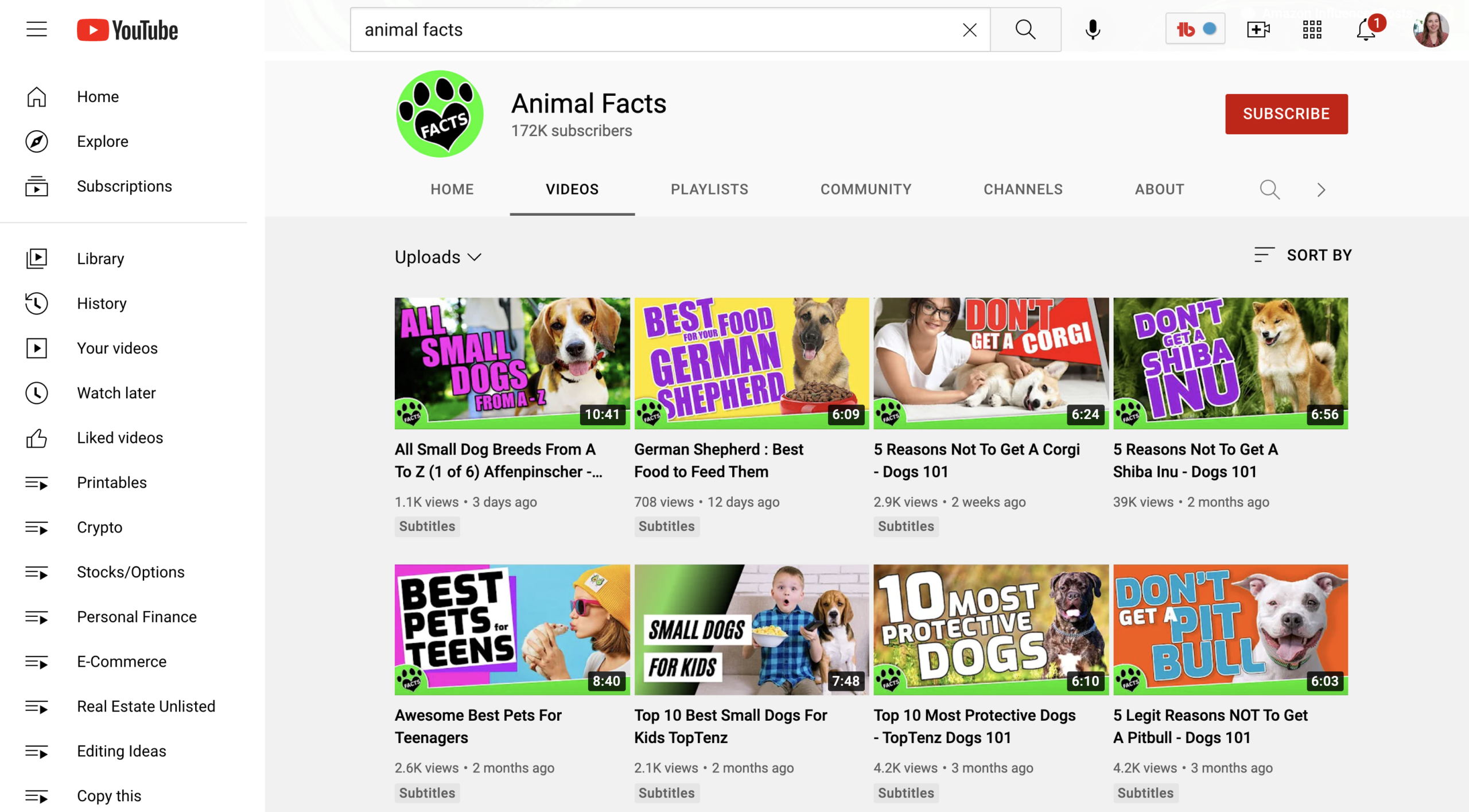Select the VIDEOS tab
This screenshot has height=812, width=1469.
tap(572, 189)
